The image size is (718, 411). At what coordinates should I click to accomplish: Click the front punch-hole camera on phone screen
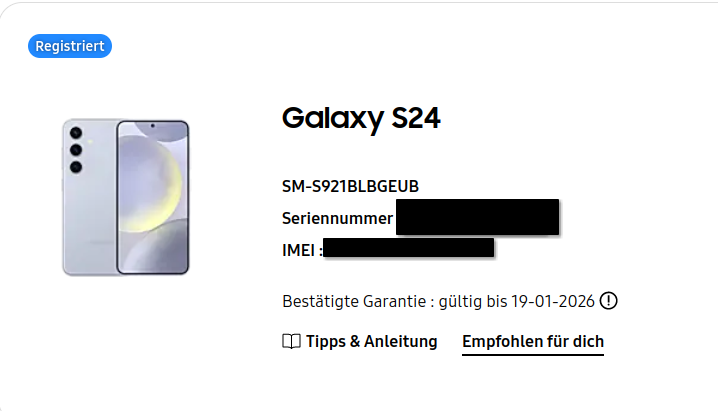152,126
